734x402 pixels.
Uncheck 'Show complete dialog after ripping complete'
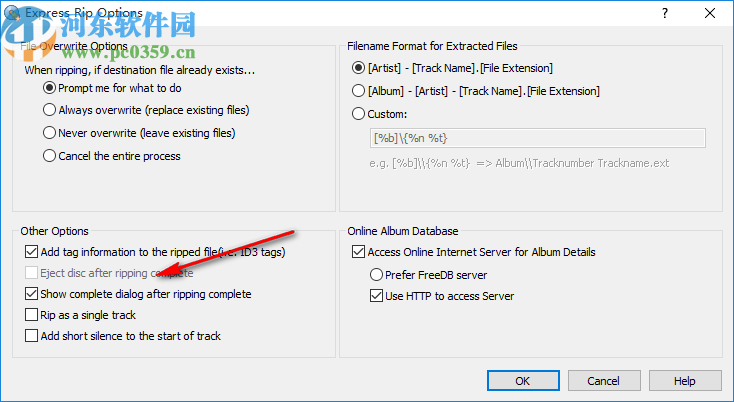pos(32,294)
